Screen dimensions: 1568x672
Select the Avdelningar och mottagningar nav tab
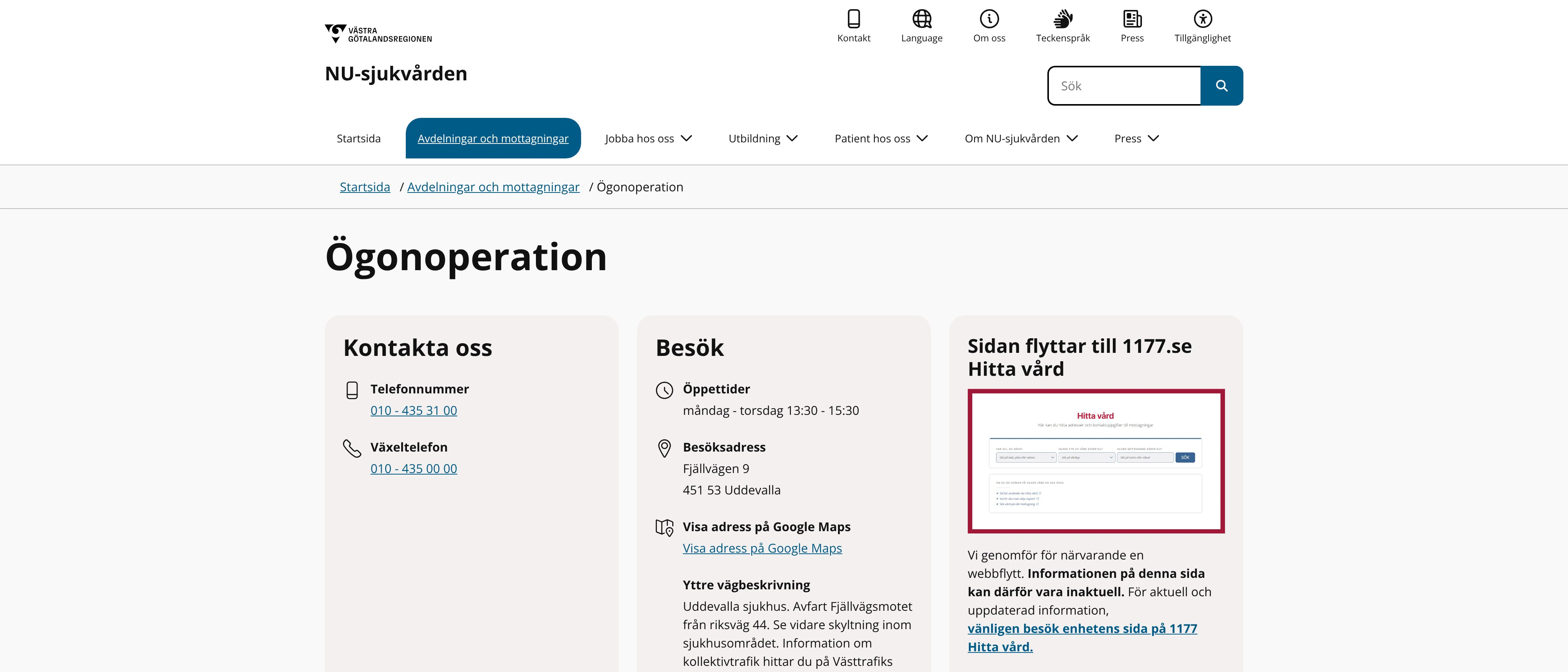coord(493,138)
